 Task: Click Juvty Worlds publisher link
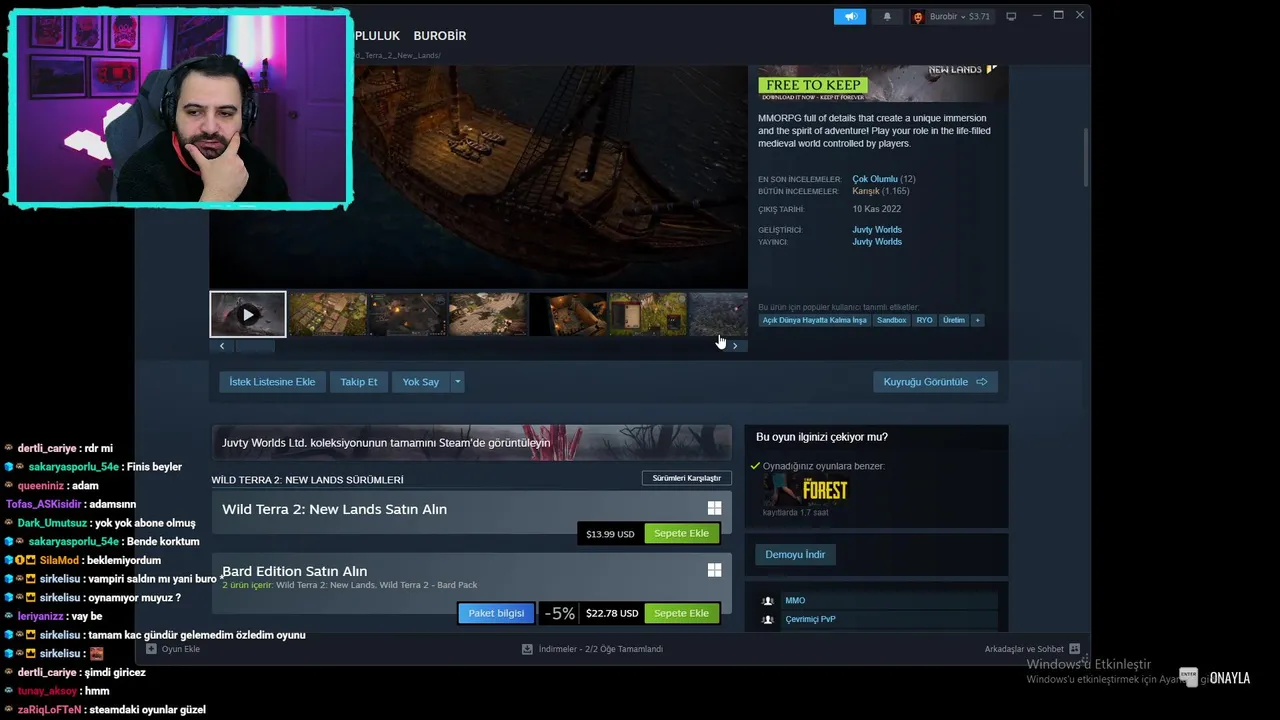pos(877,242)
